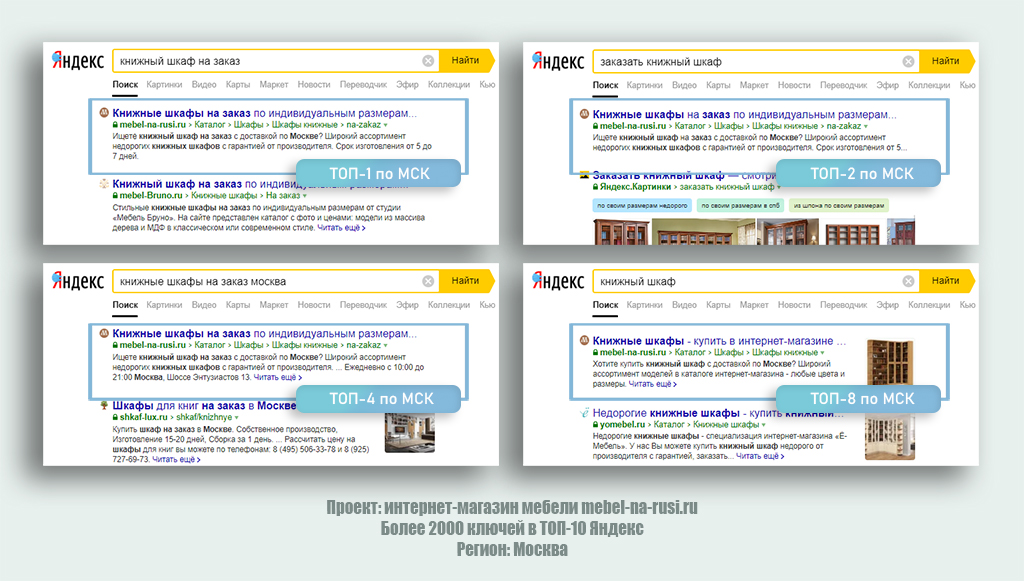Click the favicon beside the mebel-Bruno.ru result
1024x581 pixels.
click(104, 183)
